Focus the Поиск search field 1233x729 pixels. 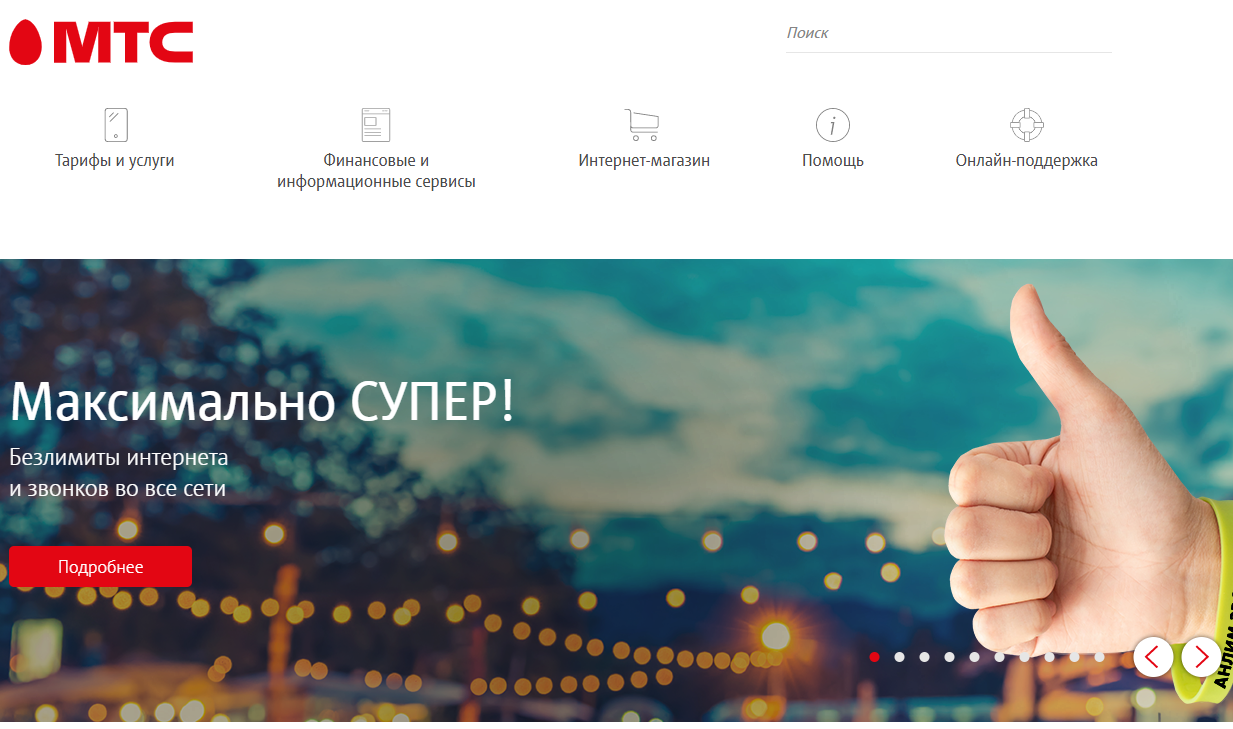coord(949,33)
